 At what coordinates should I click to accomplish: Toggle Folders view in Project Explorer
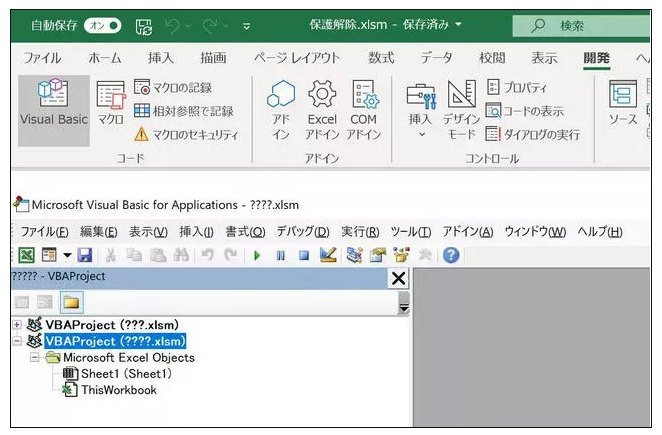tap(71, 302)
